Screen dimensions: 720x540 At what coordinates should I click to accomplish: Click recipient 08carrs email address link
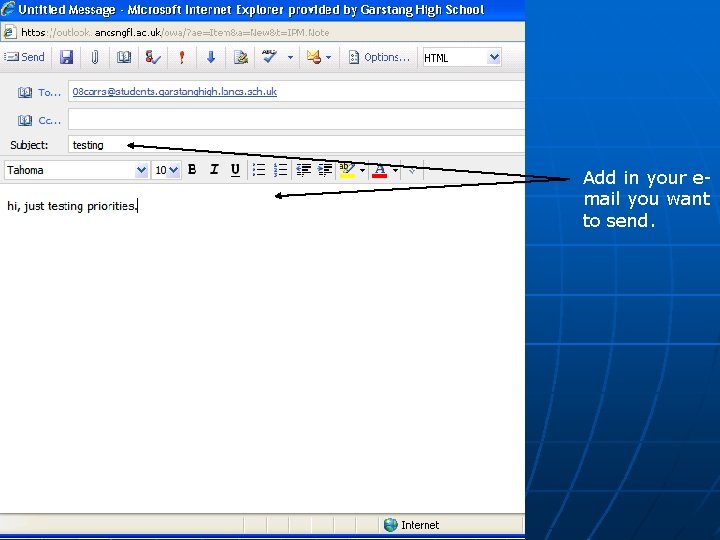pos(174,91)
